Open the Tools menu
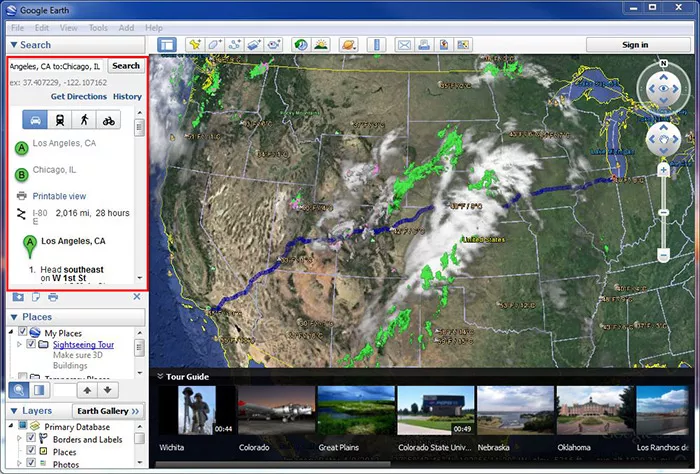The height and width of the screenshot is (474, 700). pyautogui.click(x=98, y=28)
